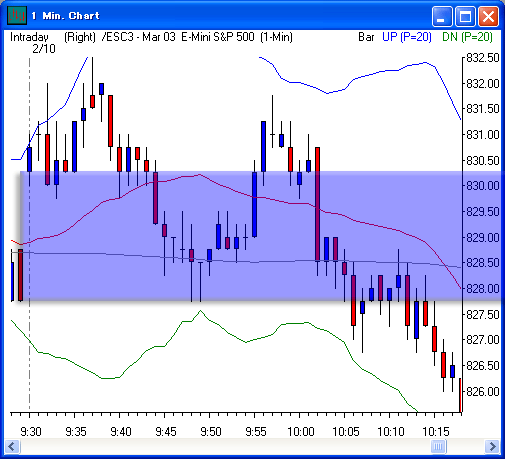
Task: Click '/ESC3 - Mar 03' symbol text
Action: click(x=139, y=37)
